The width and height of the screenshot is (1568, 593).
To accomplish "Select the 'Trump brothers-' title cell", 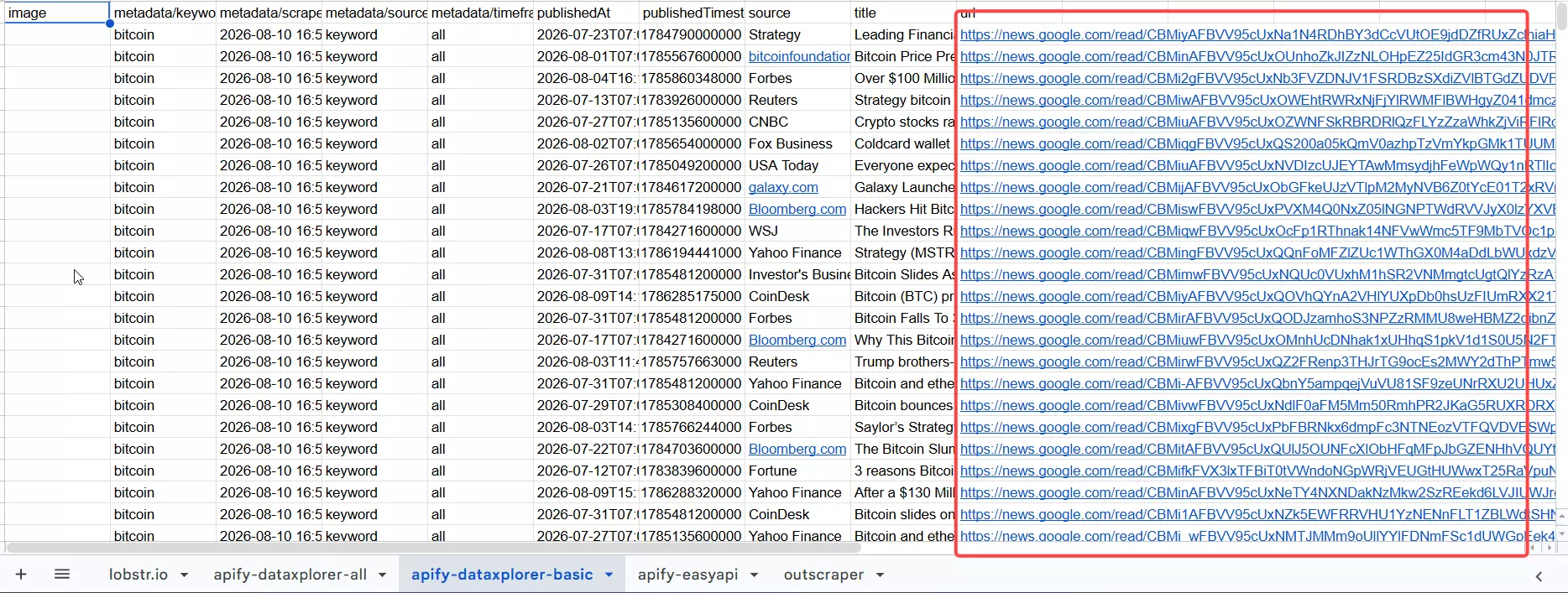I will [904, 362].
